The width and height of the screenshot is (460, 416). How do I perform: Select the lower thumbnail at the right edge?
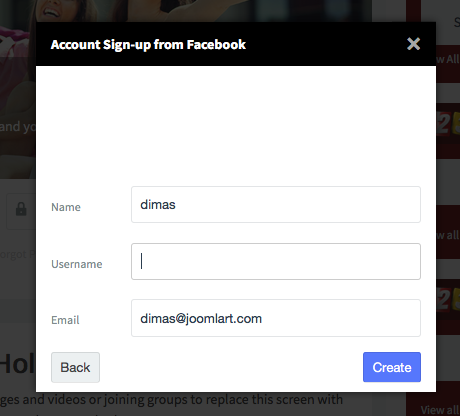coord(448,299)
